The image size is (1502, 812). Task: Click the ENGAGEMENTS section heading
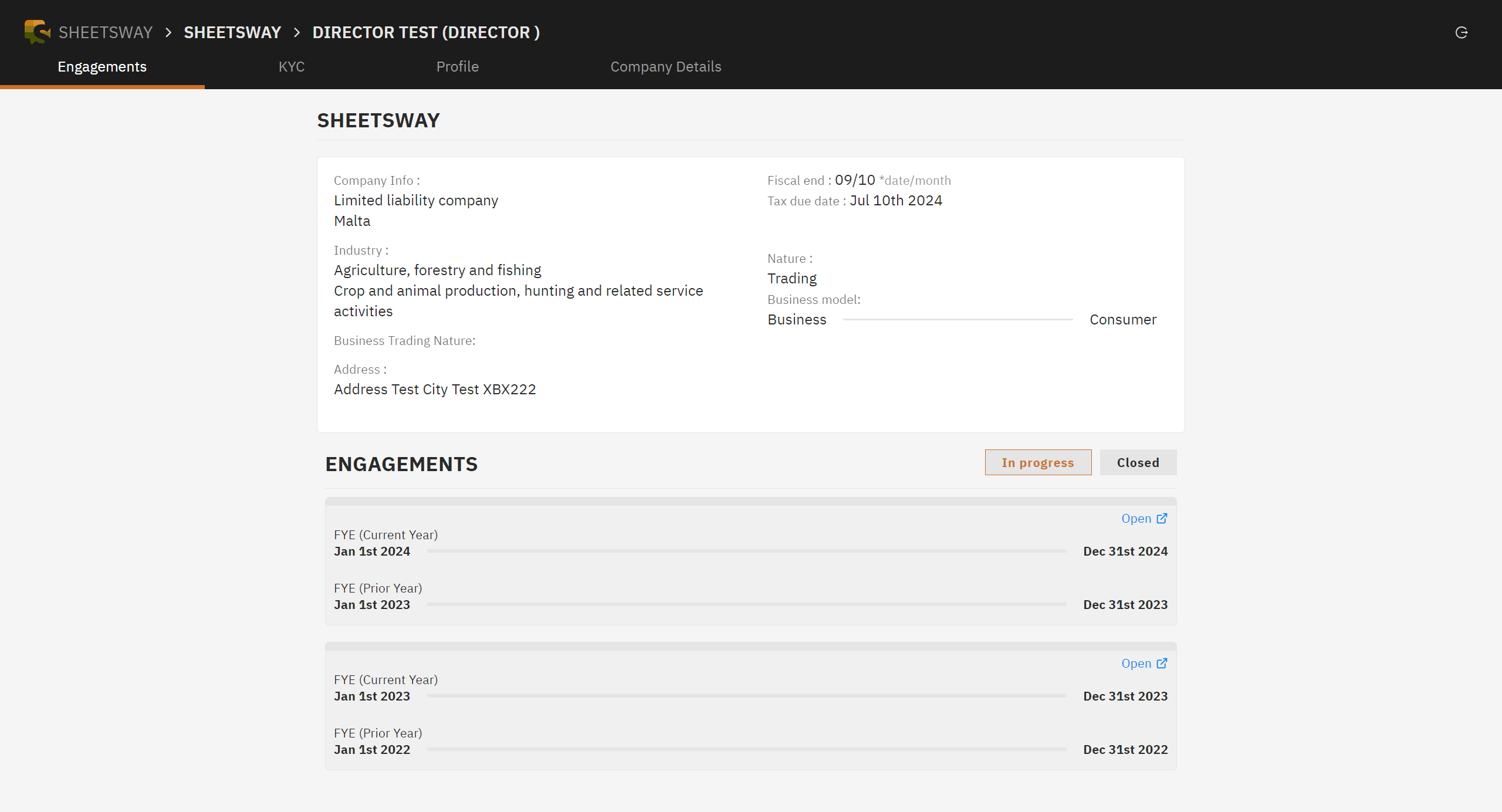click(401, 464)
